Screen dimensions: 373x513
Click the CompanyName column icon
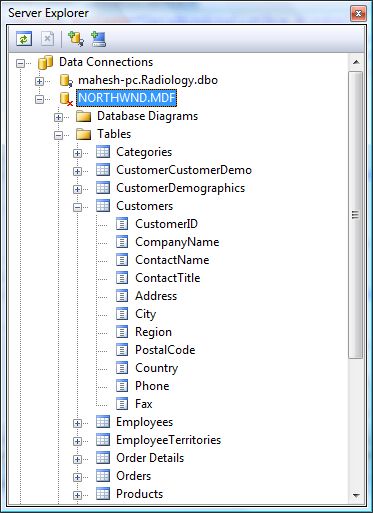tap(122, 242)
